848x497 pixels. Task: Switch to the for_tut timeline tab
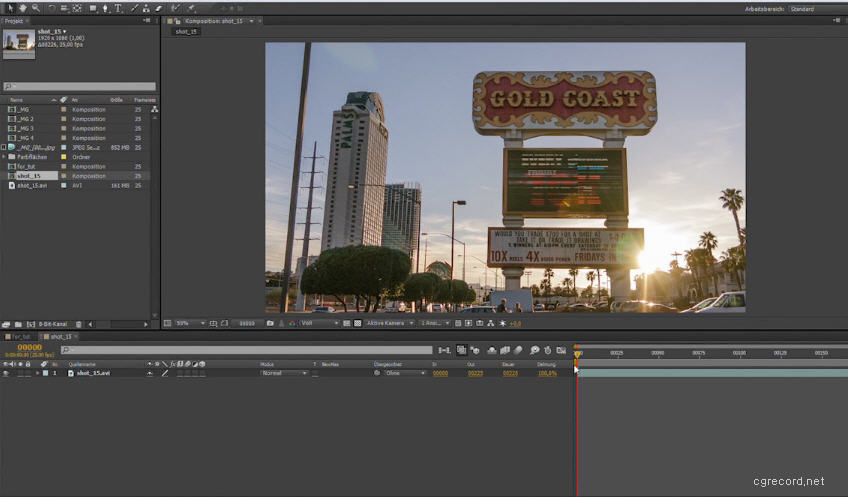pyautogui.click(x=19, y=337)
